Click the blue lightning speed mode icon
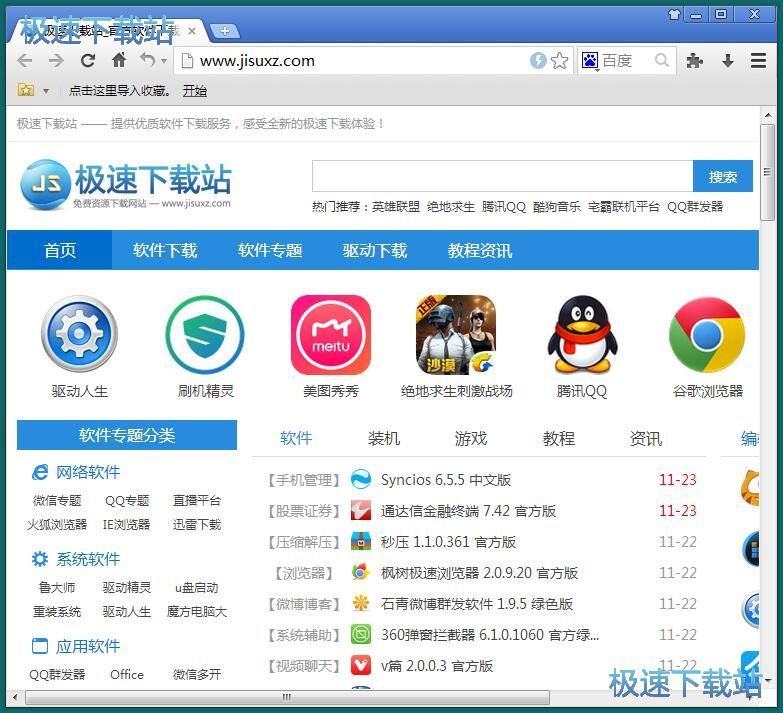This screenshot has width=783, height=713. (x=538, y=60)
